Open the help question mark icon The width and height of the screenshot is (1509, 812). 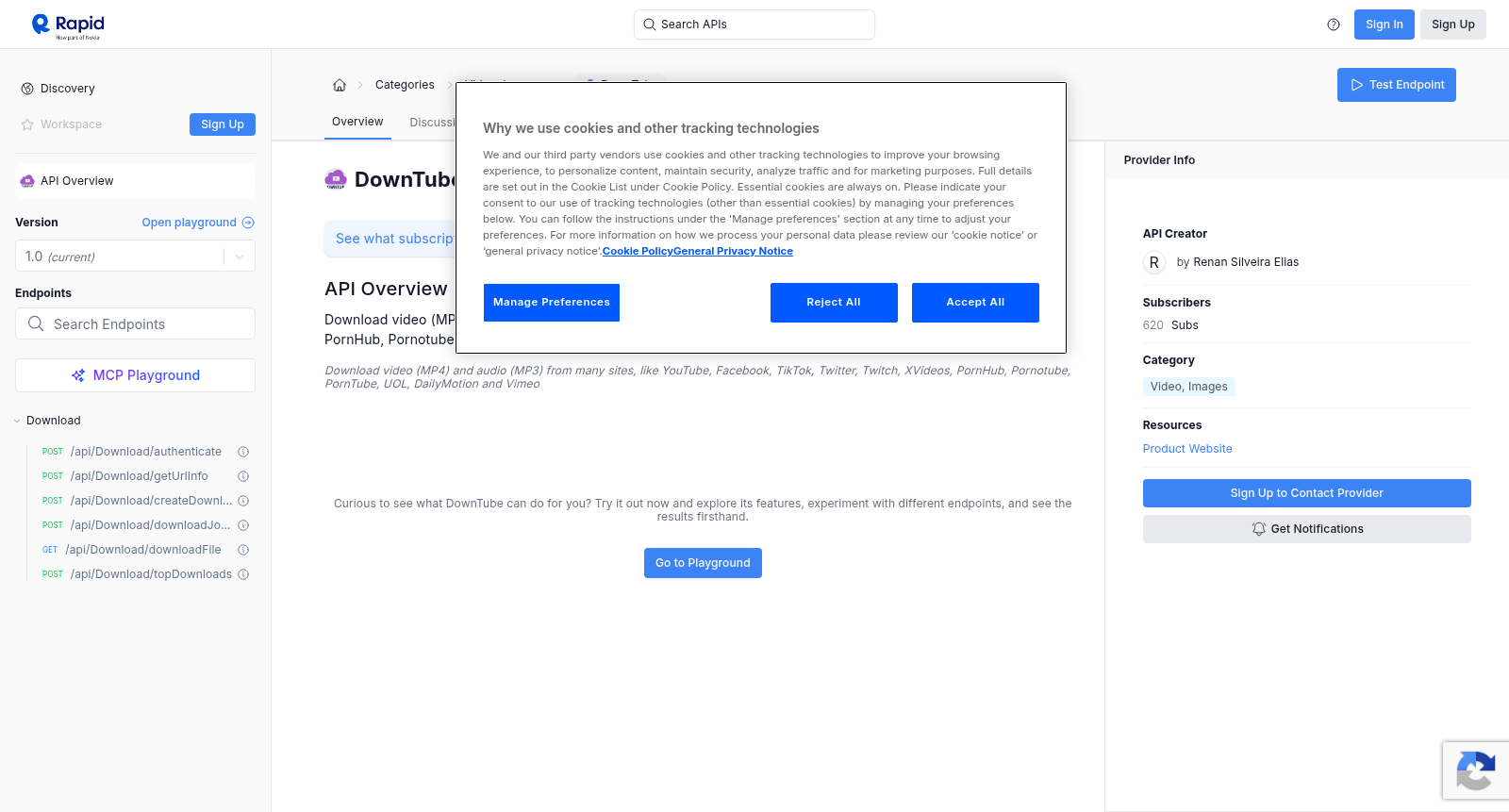(x=1334, y=25)
